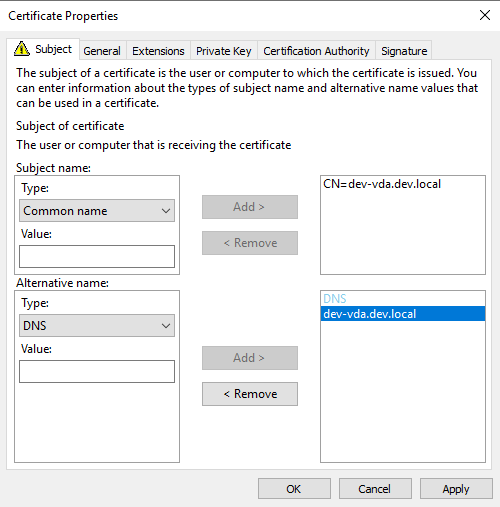Remove the selected alternative name entry
Viewport: 500px width, 507px height.
pyautogui.click(x=250, y=394)
